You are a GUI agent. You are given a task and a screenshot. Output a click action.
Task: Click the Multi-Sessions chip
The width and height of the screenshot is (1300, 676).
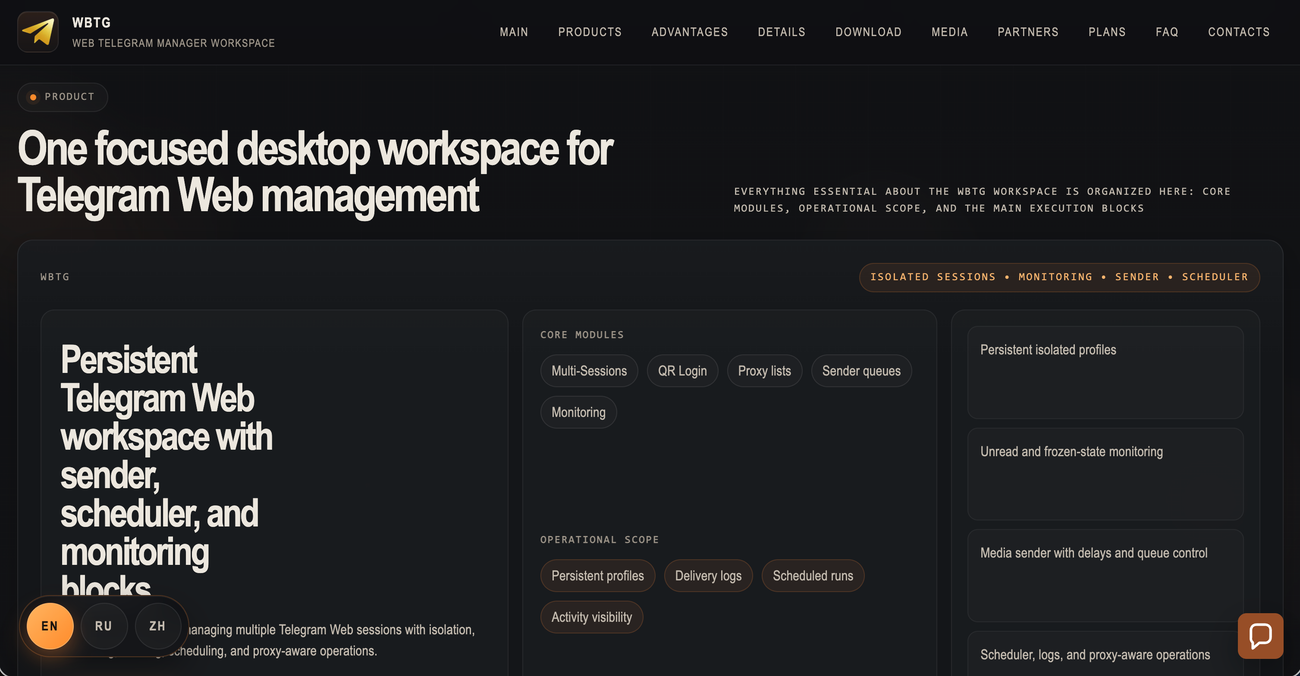point(589,371)
